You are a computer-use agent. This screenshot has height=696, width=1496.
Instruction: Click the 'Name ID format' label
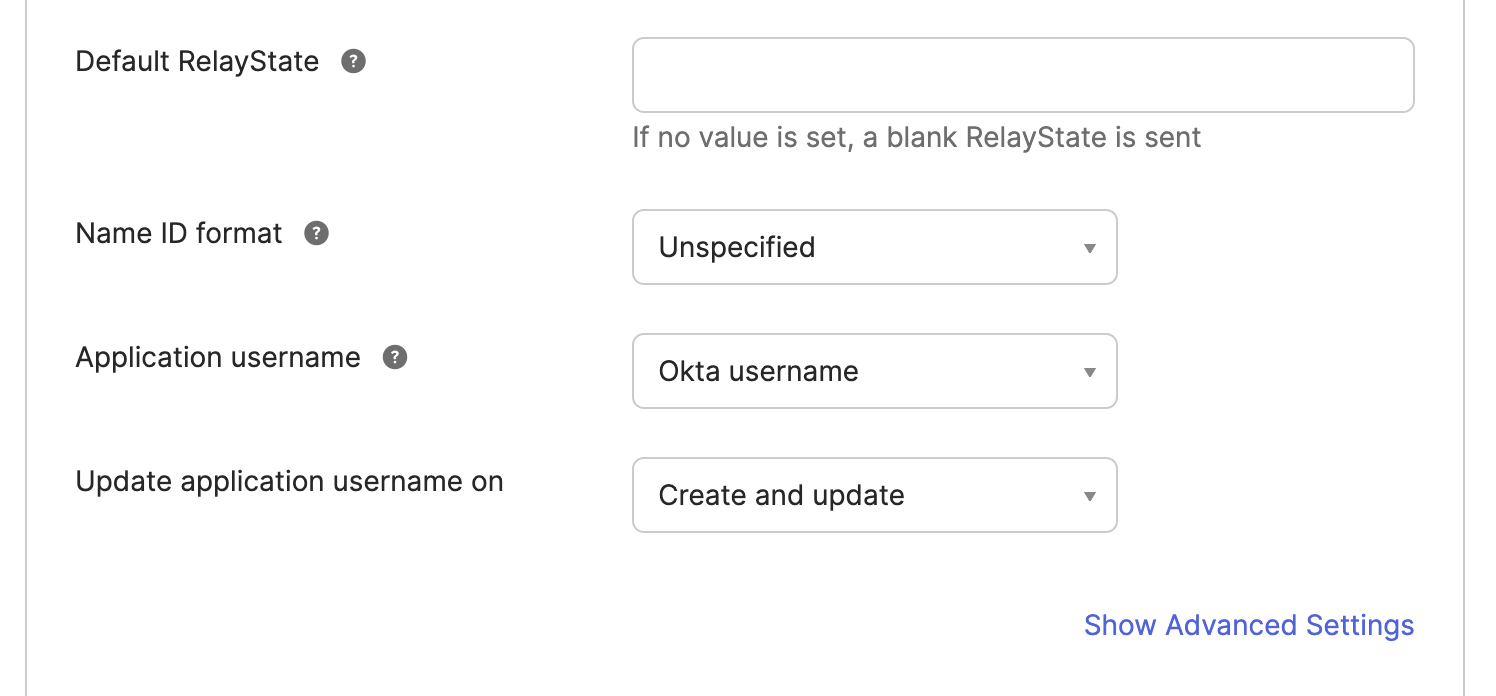click(179, 234)
